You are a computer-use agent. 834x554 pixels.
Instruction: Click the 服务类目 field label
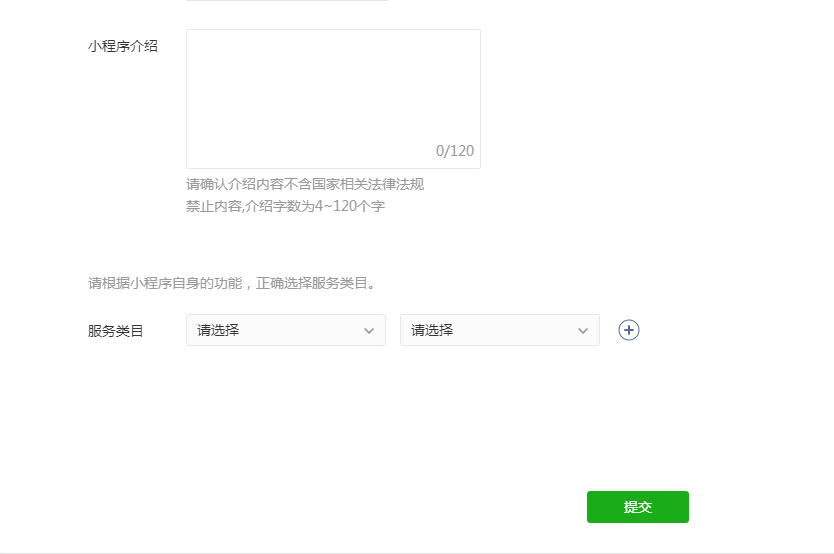(116, 331)
